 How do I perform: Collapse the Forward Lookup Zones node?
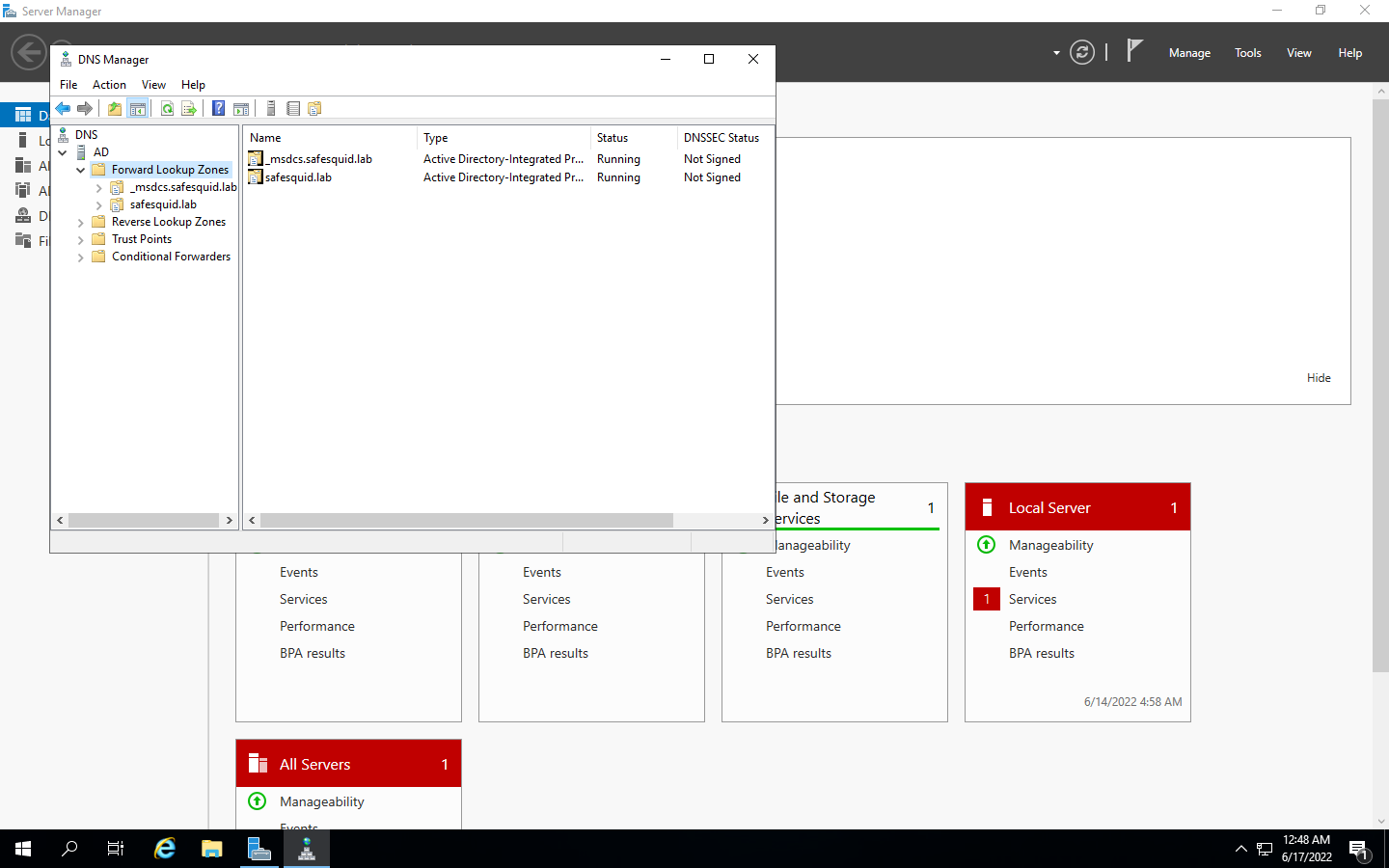(81, 170)
